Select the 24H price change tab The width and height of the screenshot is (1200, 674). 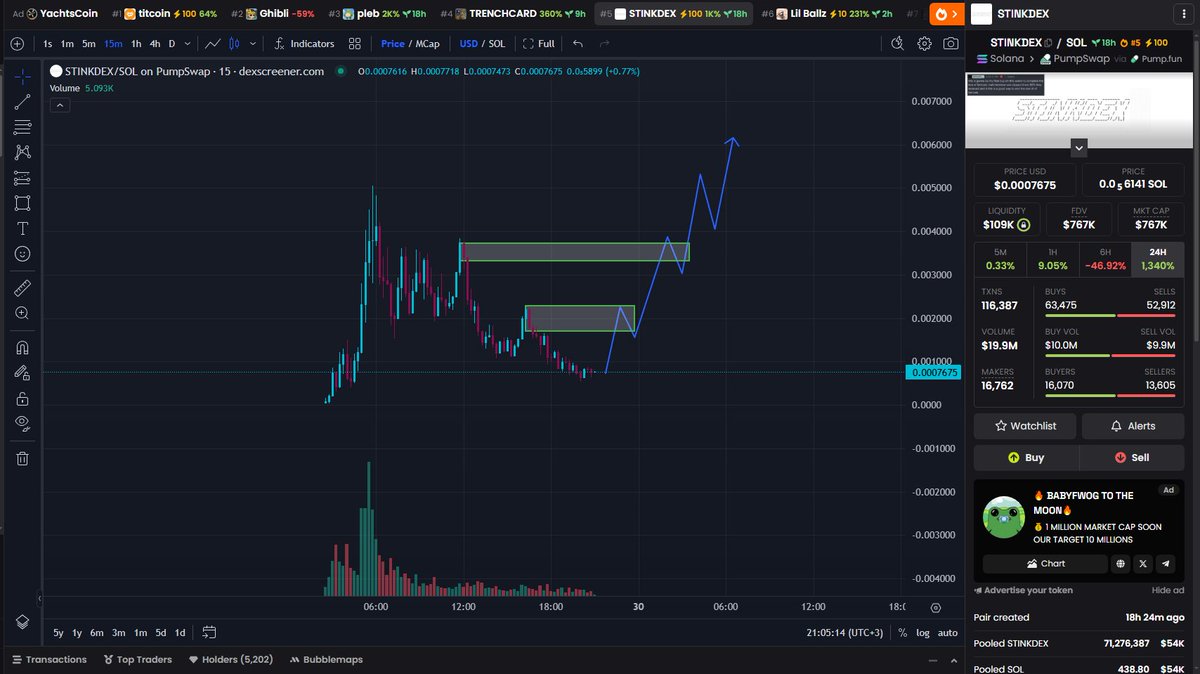click(1157, 259)
